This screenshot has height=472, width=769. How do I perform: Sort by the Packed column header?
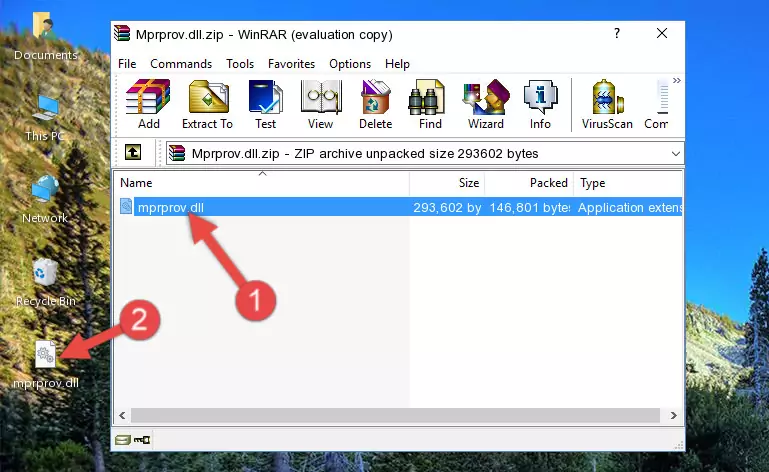[x=529, y=183]
